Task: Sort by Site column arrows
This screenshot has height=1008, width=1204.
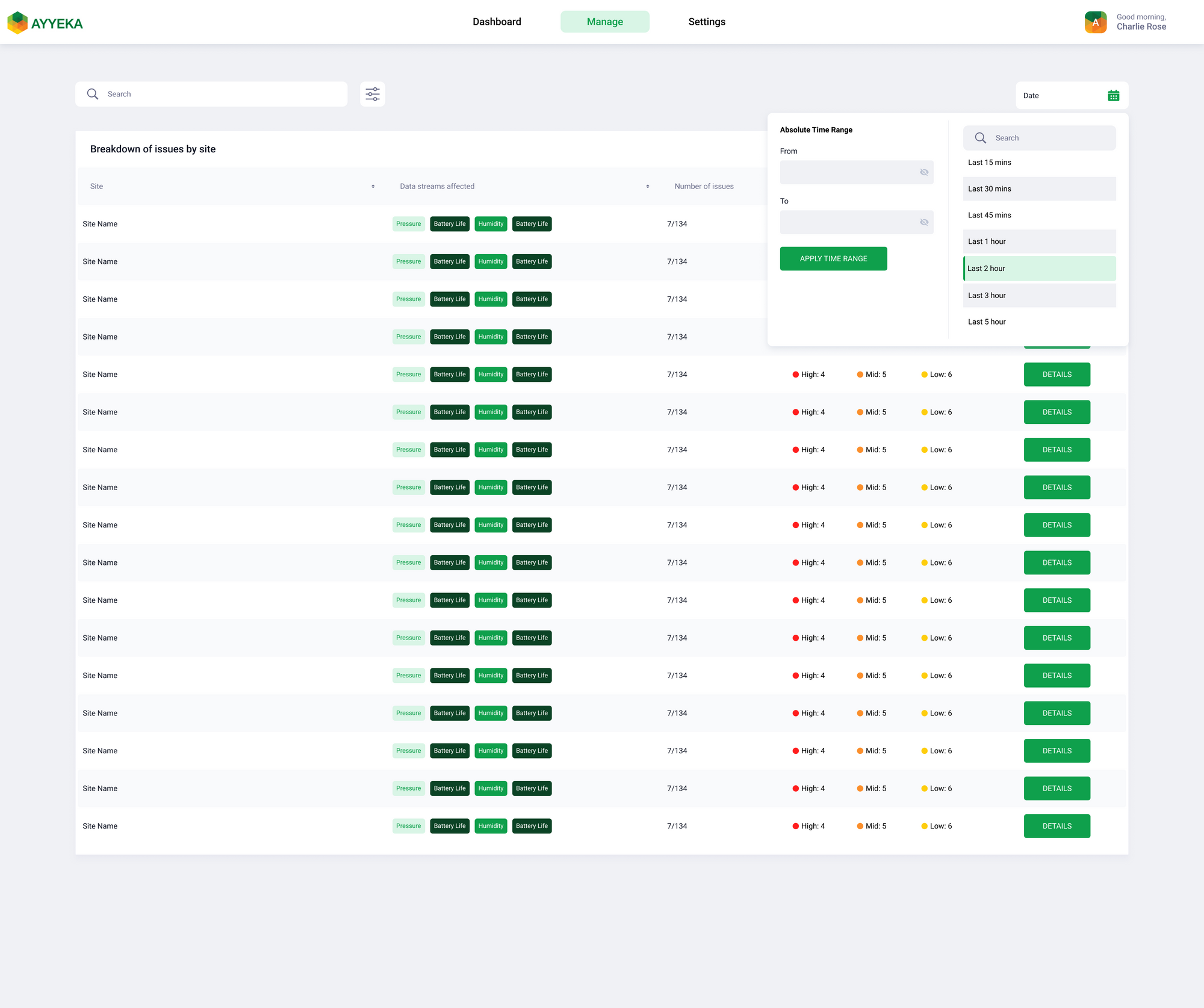Action: coord(373,187)
